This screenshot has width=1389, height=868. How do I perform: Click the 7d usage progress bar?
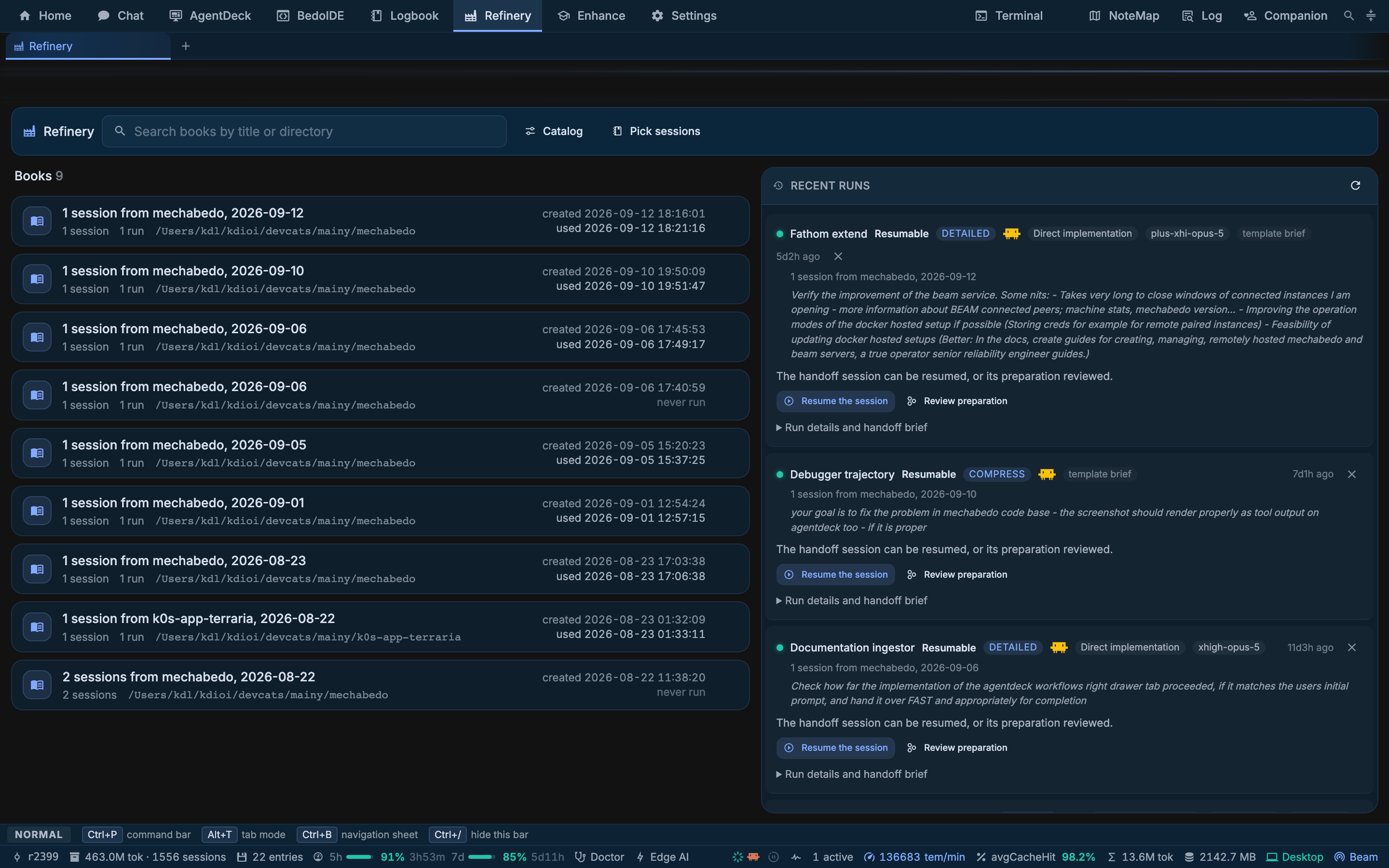click(x=481, y=857)
